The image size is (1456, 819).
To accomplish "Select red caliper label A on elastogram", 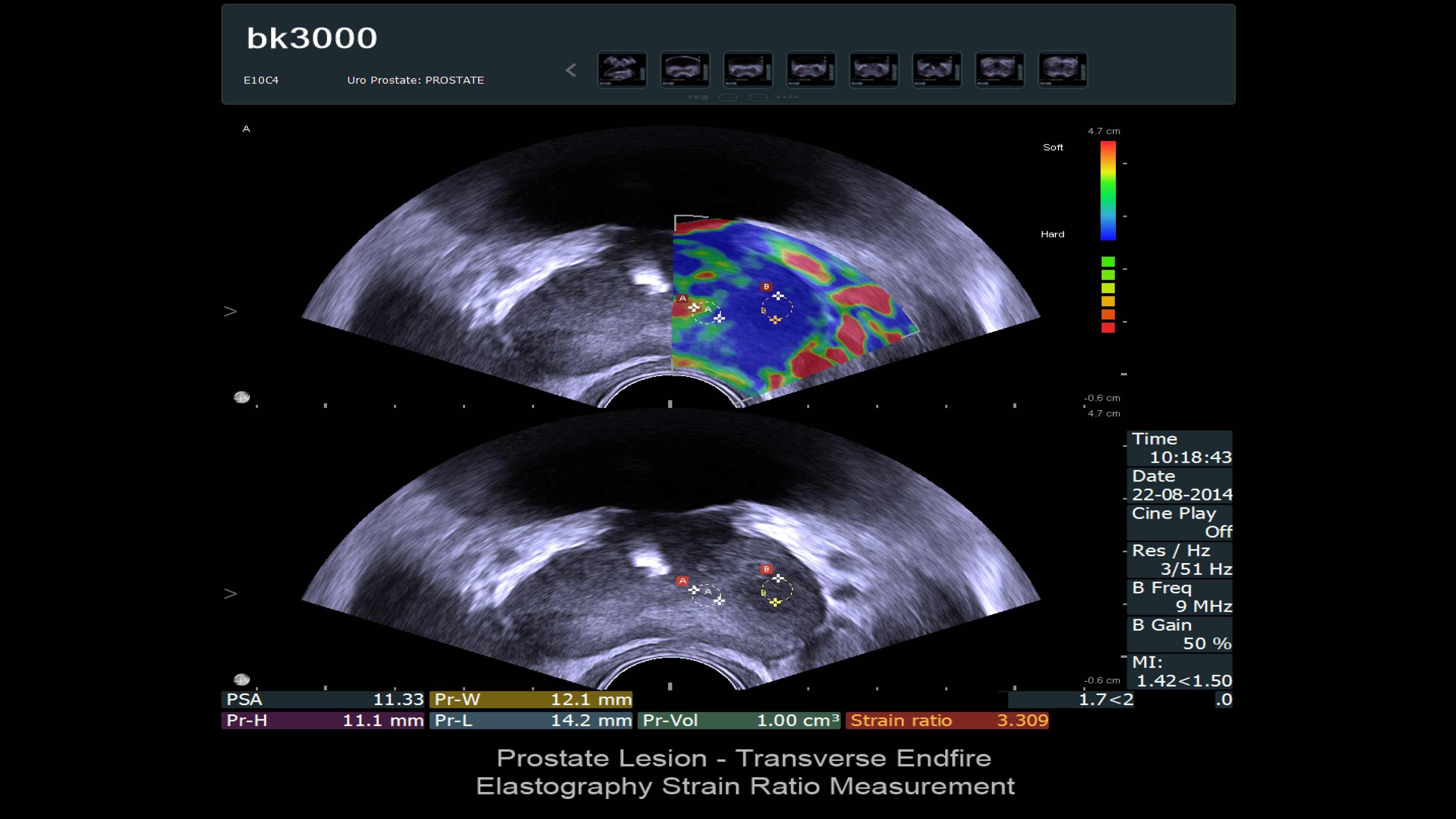I will point(683,298).
